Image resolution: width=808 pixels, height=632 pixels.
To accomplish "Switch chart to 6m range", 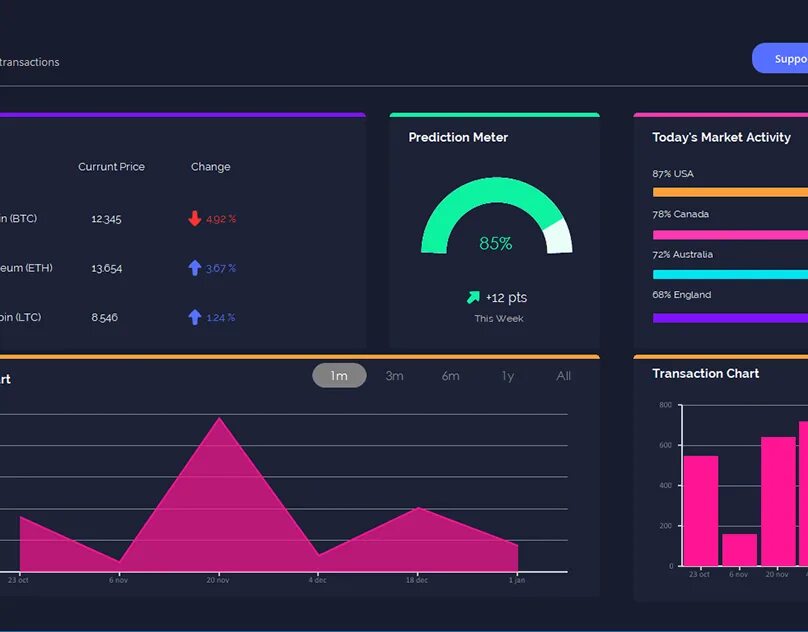I will (450, 376).
